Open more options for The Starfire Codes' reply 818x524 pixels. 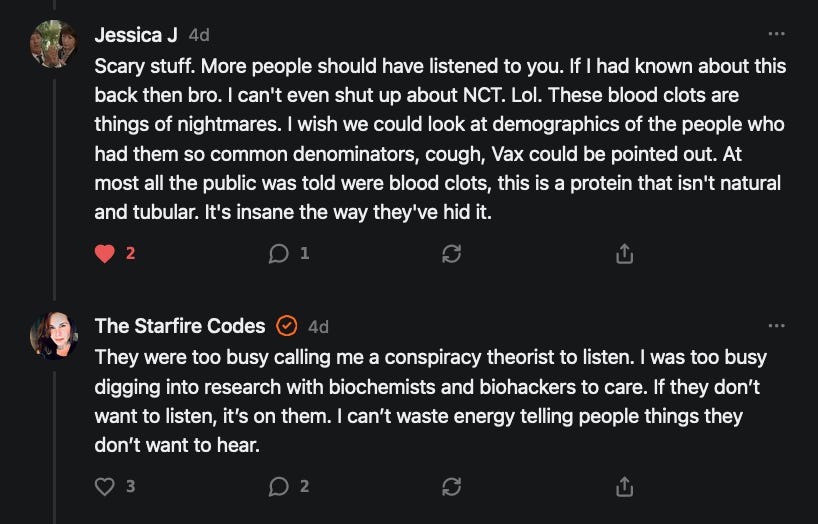click(x=776, y=326)
